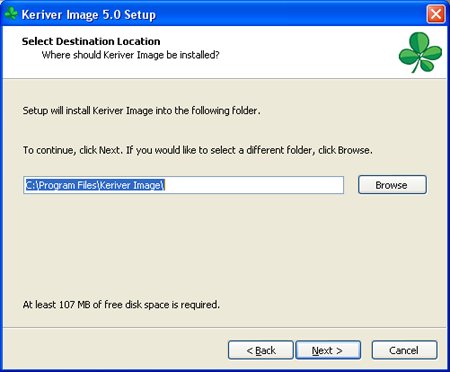
Task: Open the Browse folder dialog
Action: 392,185
